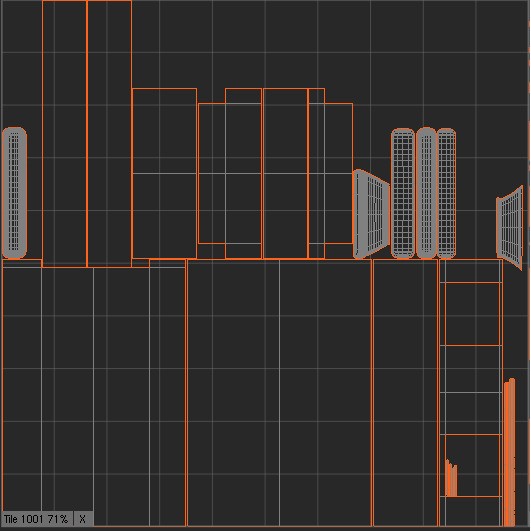Select the third rounded gridded shell in the trio
The width and height of the screenshot is (531, 531).
tap(446, 193)
